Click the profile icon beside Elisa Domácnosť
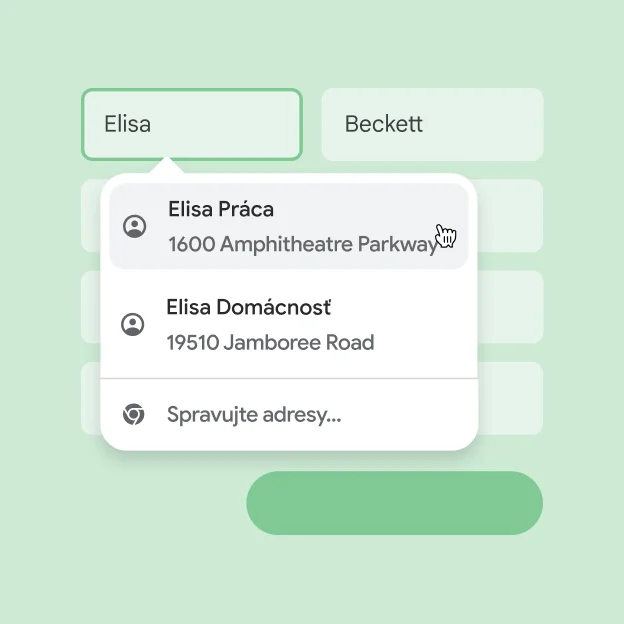The height and width of the screenshot is (624, 624). [x=132, y=324]
